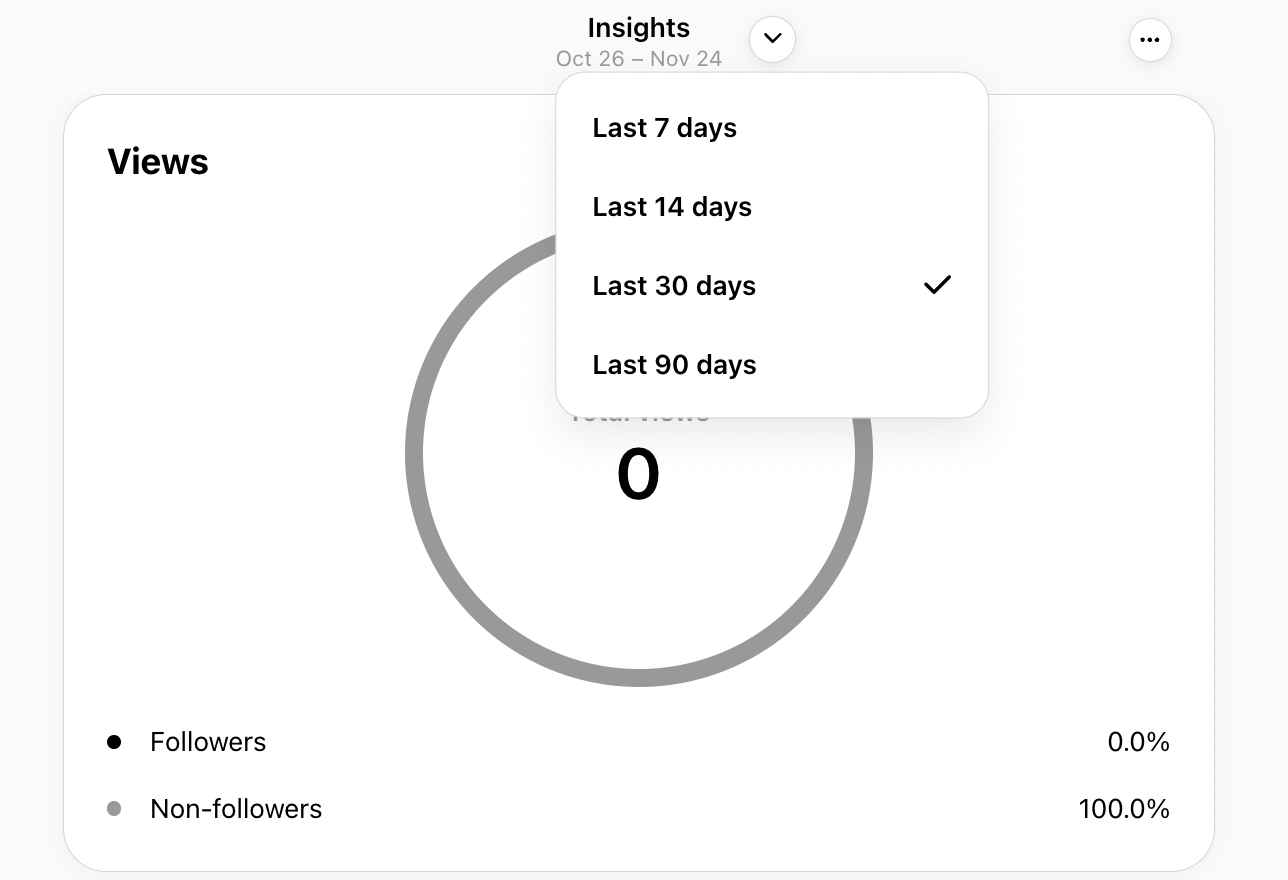Choose Last 90 days from the menu
Viewport: 1288px width, 880px height.
coord(674,364)
